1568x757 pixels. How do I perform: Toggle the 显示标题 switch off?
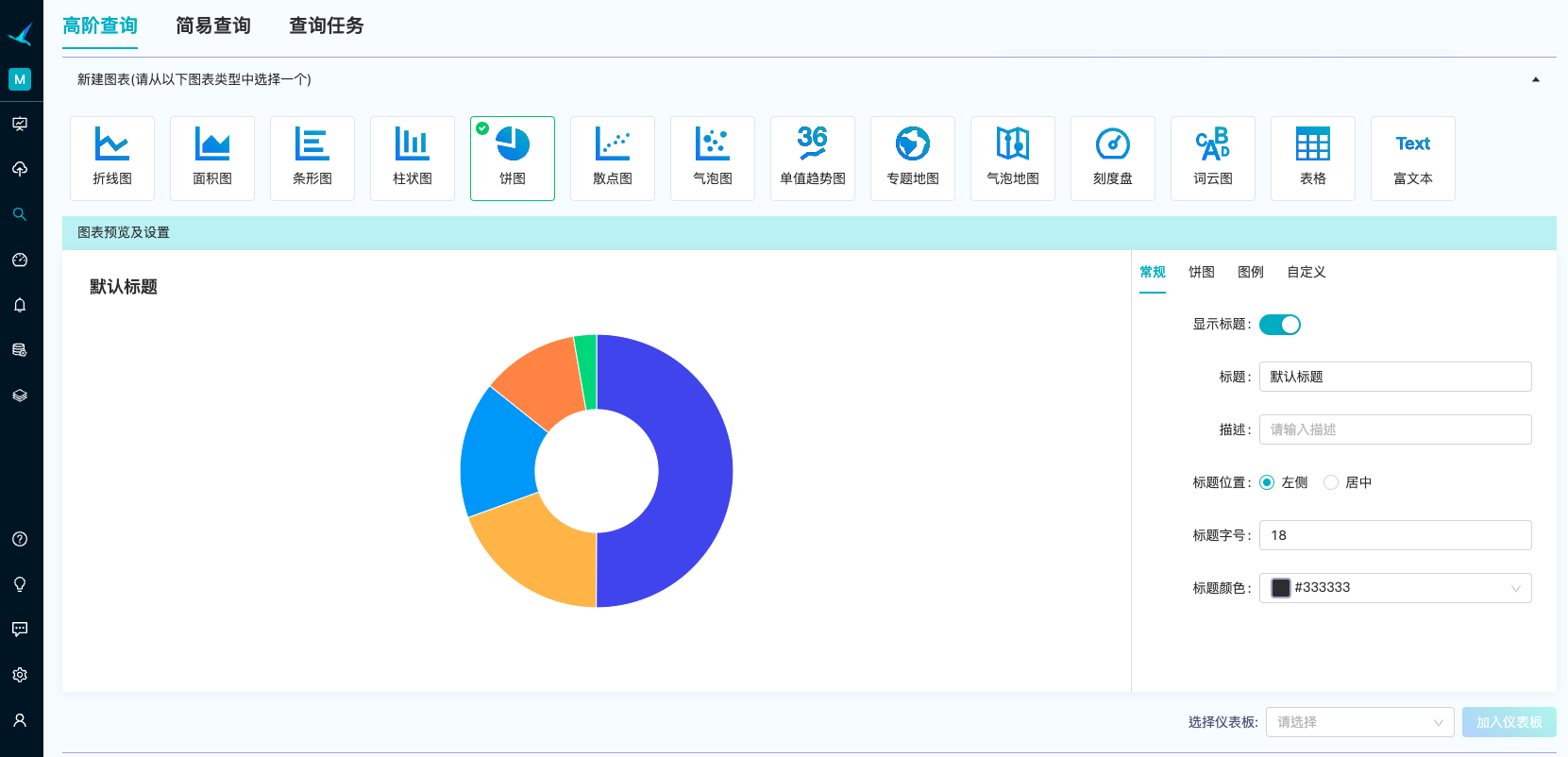pyautogui.click(x=1280, y=325)
